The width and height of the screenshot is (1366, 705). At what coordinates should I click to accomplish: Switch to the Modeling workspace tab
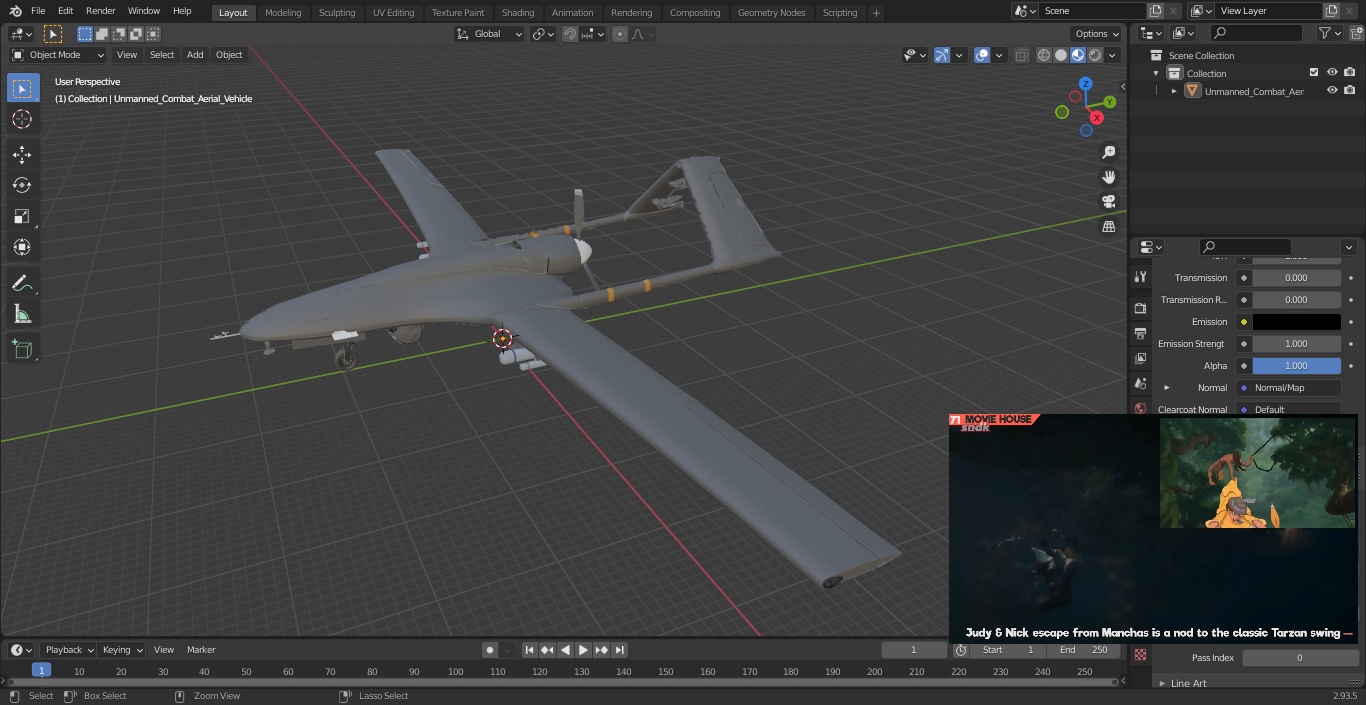click(283, 13)
